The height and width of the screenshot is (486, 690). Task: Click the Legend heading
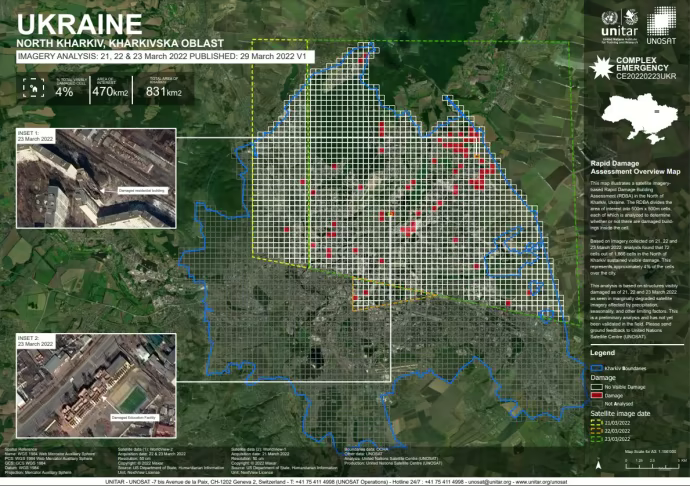[603, 353]
